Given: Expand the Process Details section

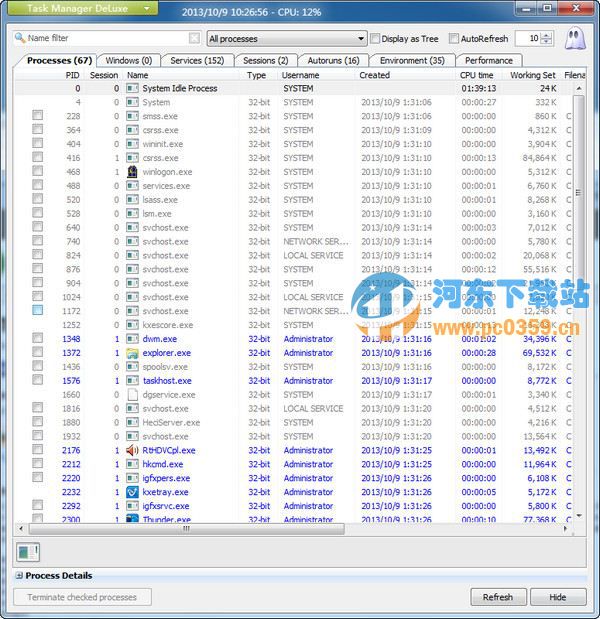Looking at the screenshot, I should coord(19,576).
